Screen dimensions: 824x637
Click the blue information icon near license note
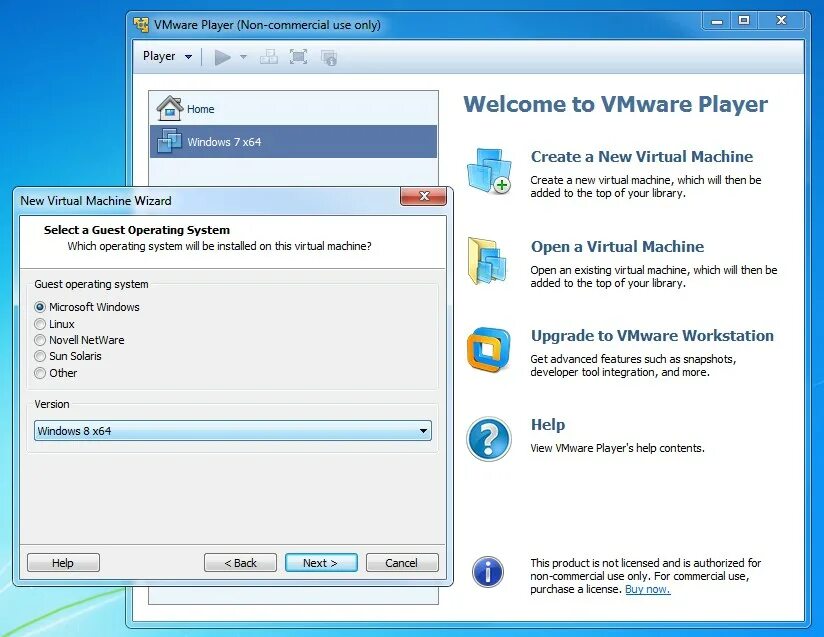click(x=488, y=572)
